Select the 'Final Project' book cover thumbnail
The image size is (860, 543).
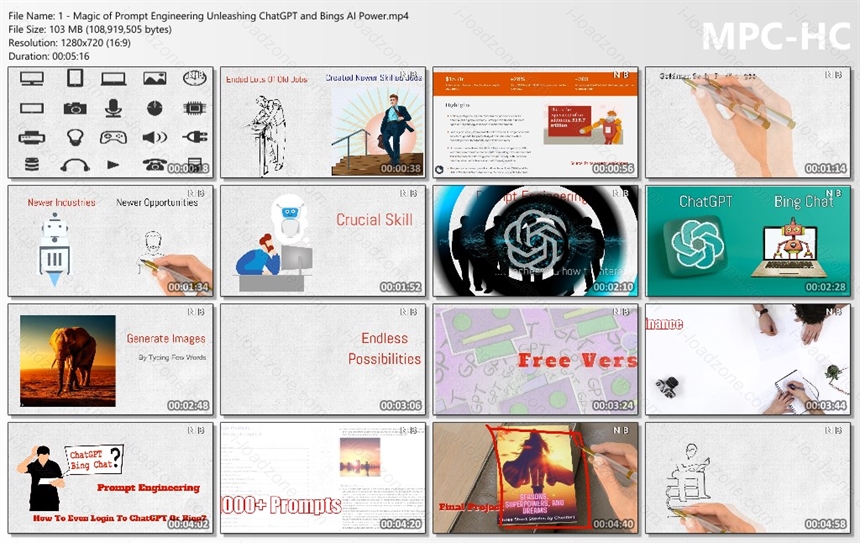(535, 478)
